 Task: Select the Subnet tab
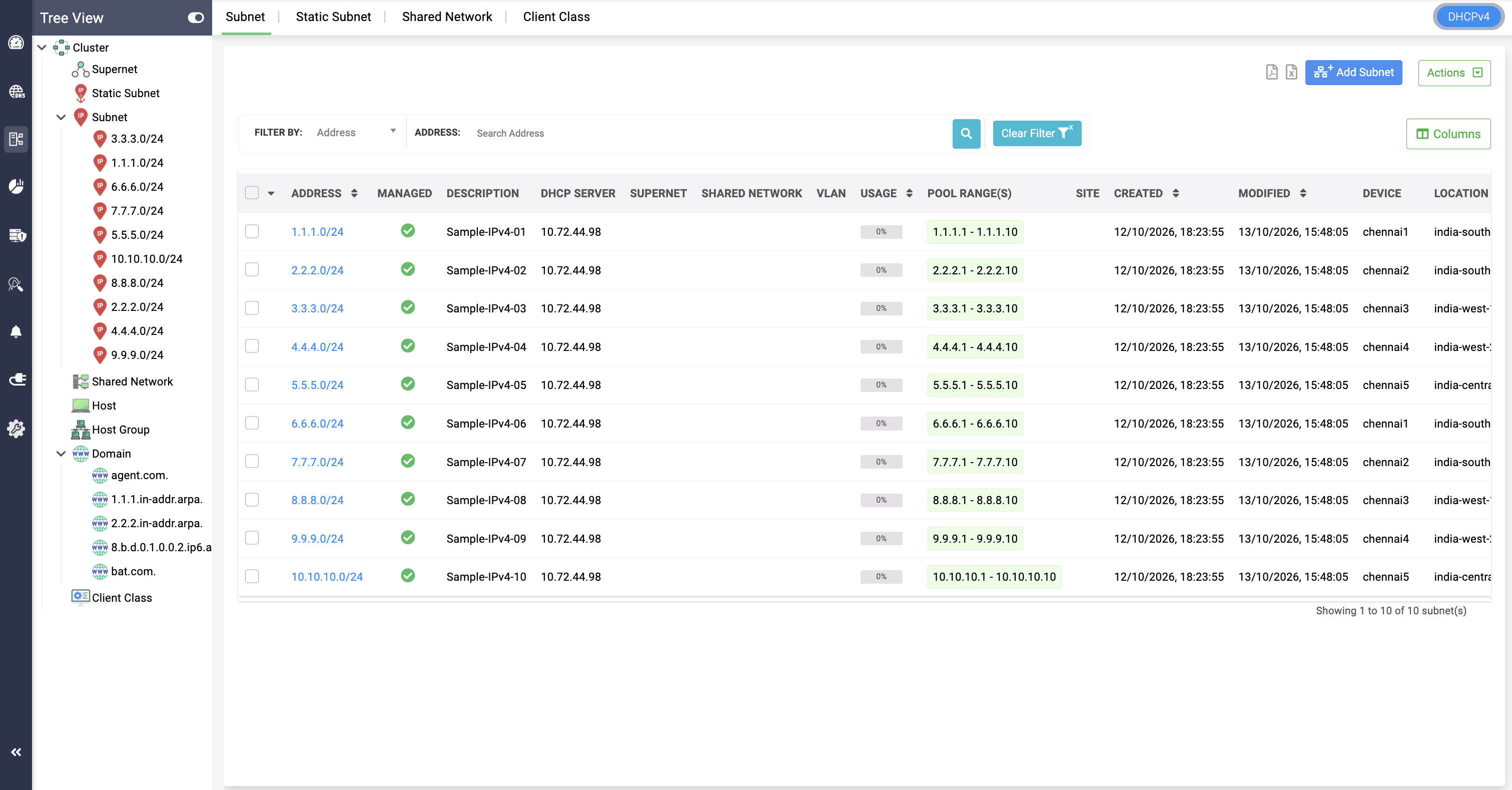click(245, 17)
